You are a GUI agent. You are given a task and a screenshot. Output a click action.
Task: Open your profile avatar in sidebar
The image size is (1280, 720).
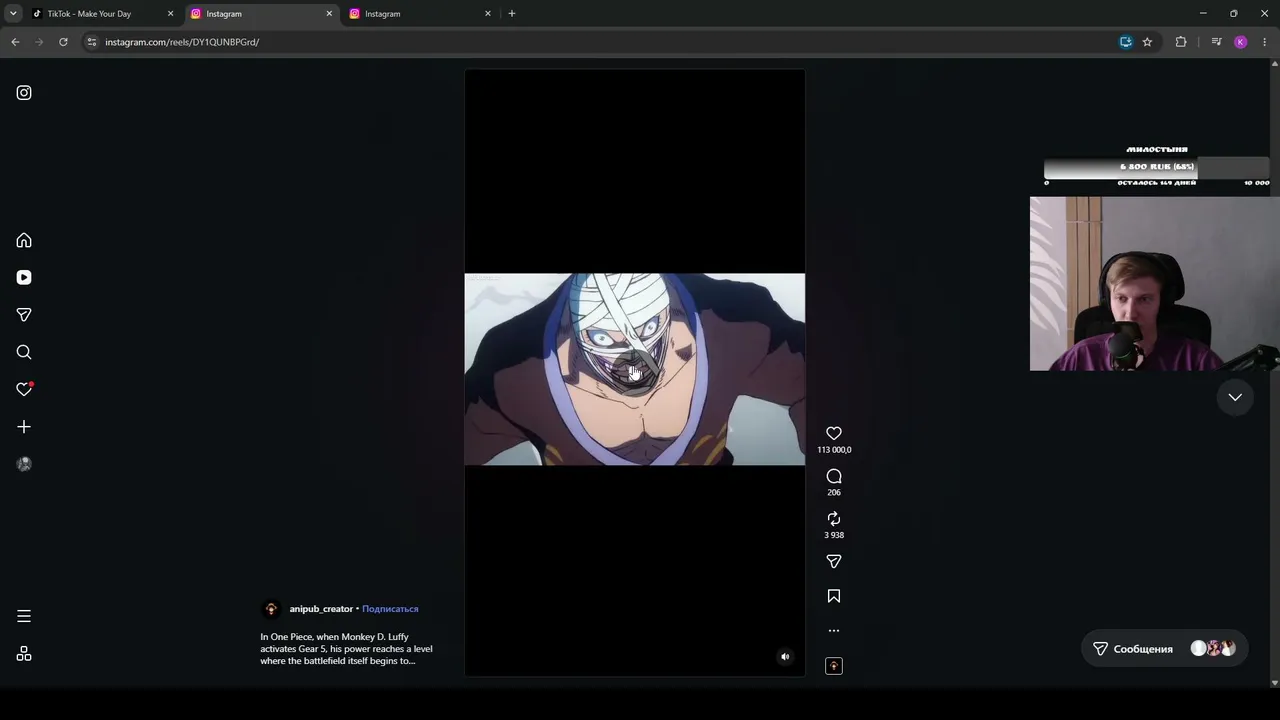click(24, 464)
